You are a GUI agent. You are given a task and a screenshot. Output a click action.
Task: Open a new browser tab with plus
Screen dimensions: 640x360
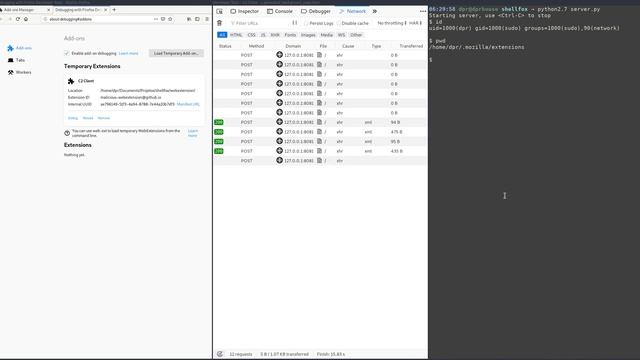[114, 9]
